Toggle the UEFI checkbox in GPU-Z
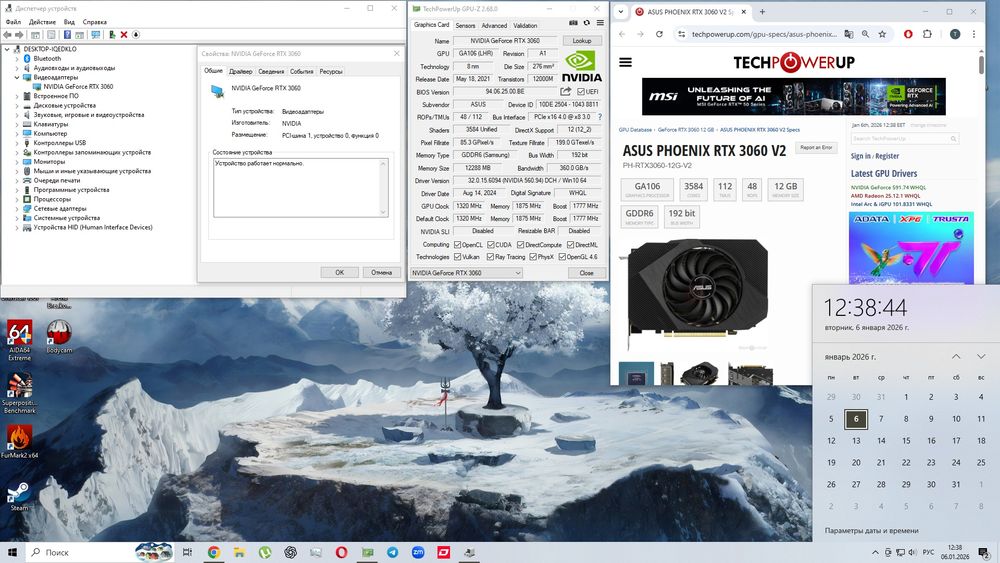1000x563 pixels. click(580, 92)
